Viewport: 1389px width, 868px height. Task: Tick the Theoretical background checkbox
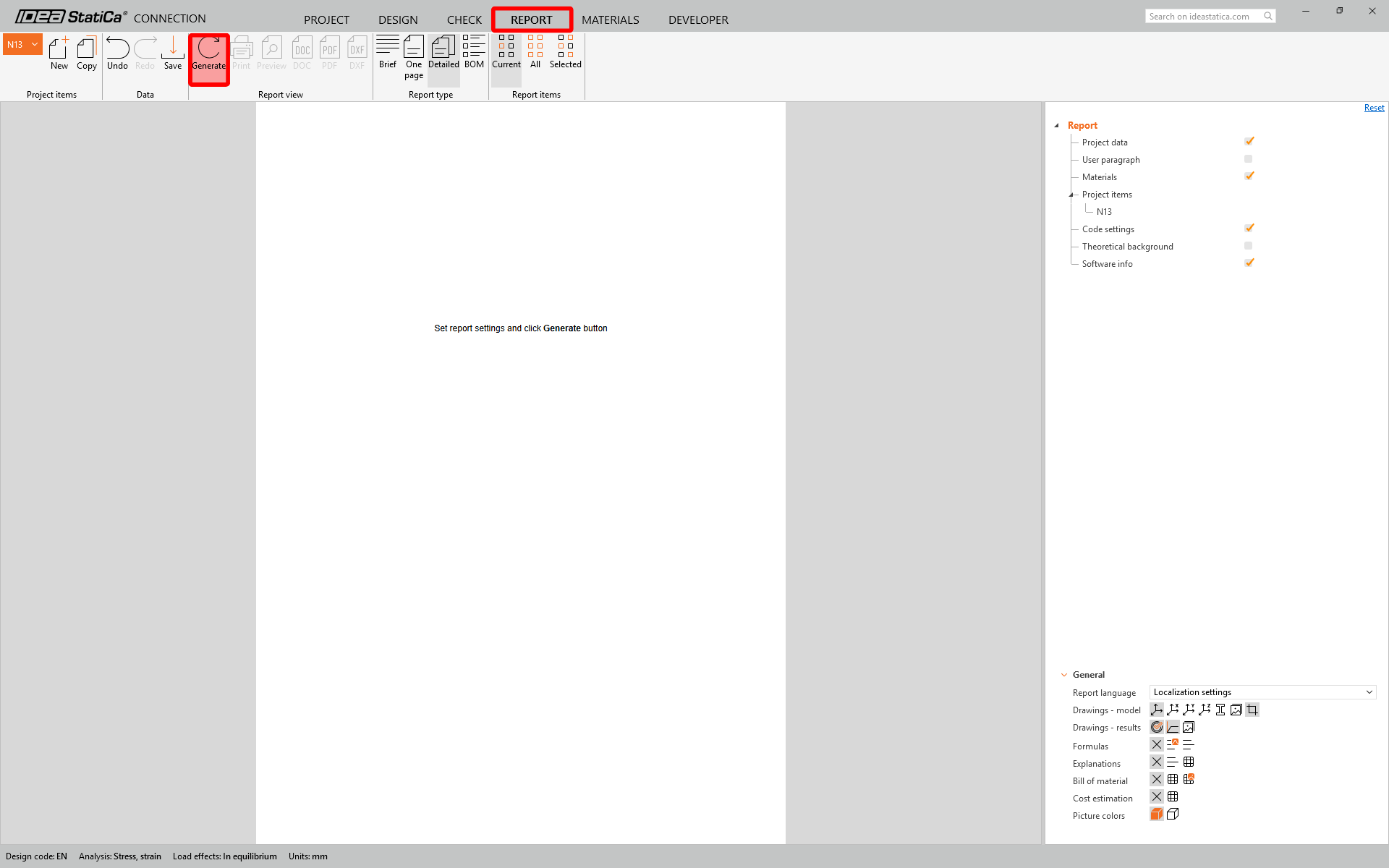1248,246
